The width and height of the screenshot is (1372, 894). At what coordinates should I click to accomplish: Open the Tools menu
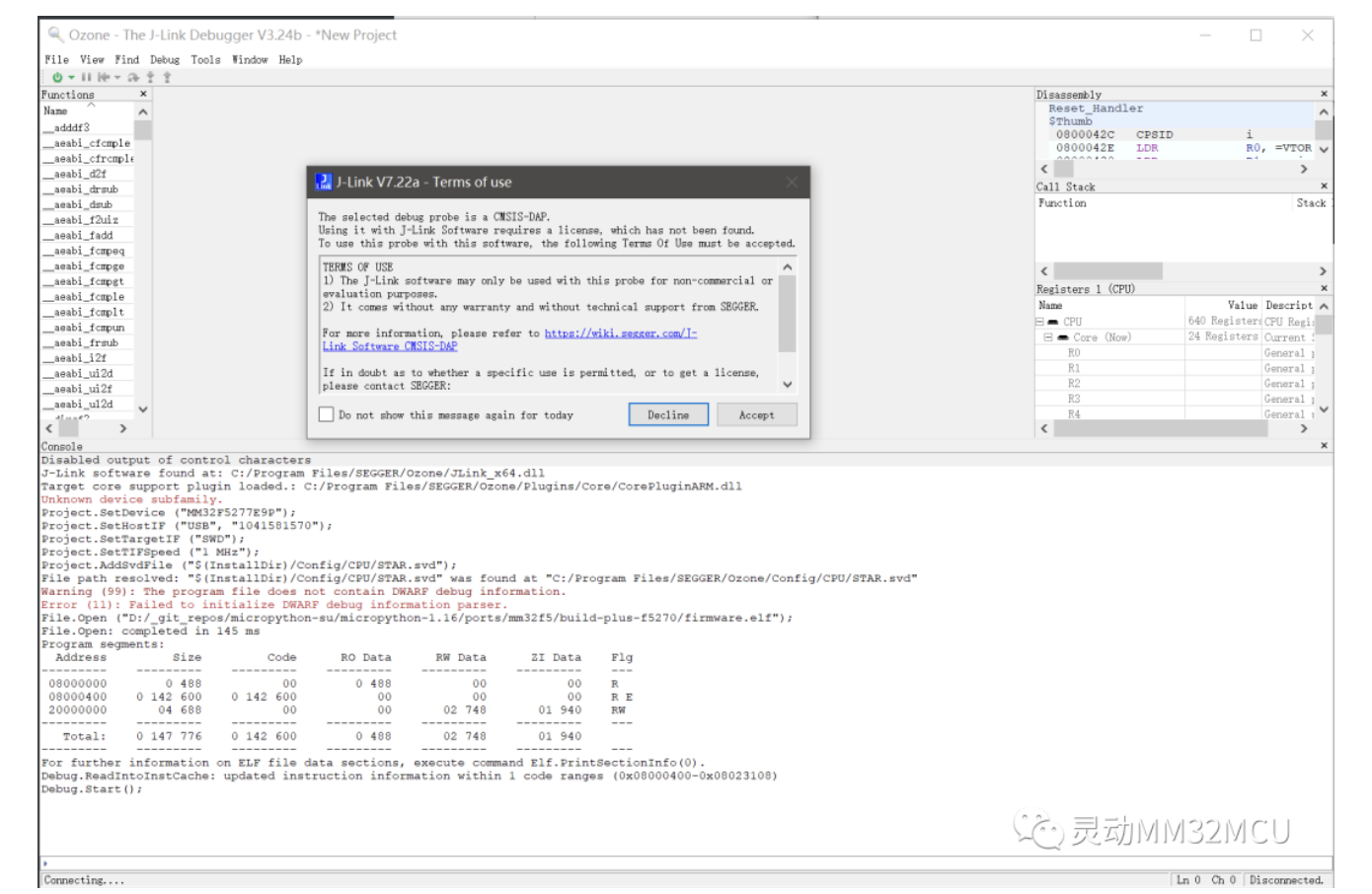pyautogui.click(x=205, y=59)
